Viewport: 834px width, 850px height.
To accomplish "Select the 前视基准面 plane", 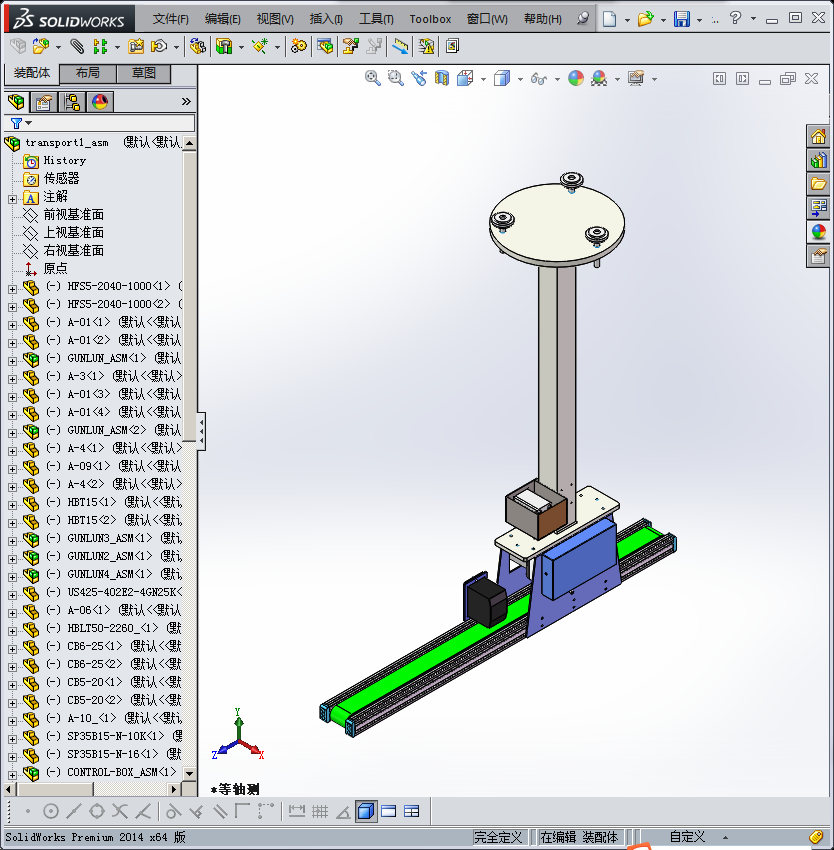I will (73, 215).
